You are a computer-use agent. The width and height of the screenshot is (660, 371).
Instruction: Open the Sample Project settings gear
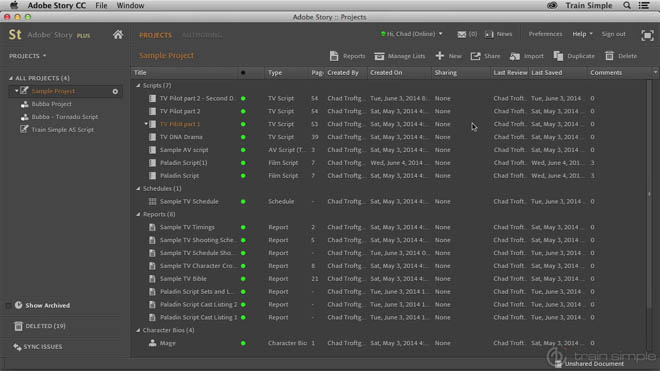point(115,91)
